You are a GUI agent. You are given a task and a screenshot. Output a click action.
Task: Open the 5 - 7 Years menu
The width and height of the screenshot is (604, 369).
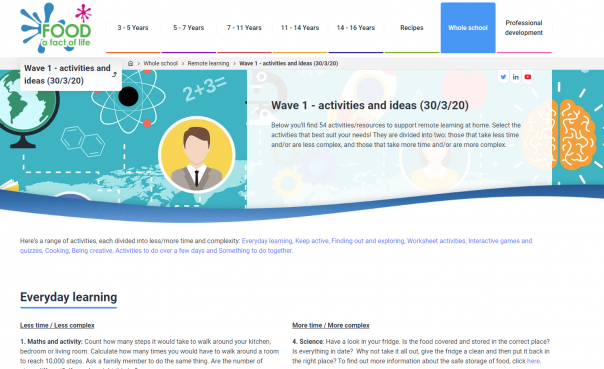(189, 28)
